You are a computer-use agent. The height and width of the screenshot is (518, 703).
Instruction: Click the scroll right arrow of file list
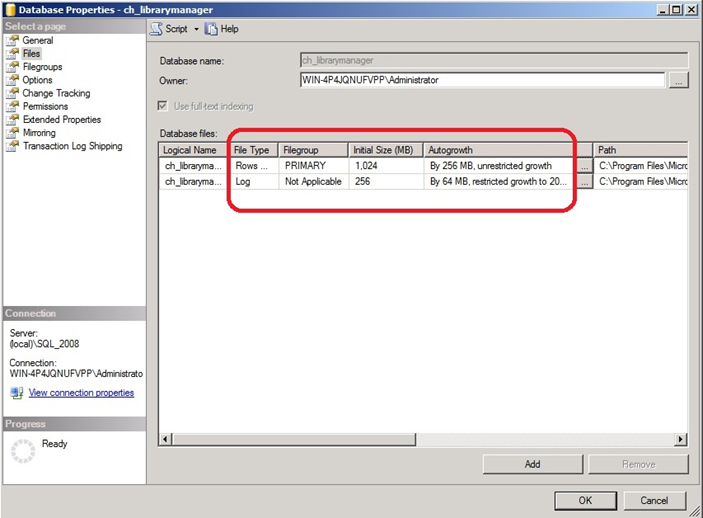pyautogui.click(x=681, y=440)
